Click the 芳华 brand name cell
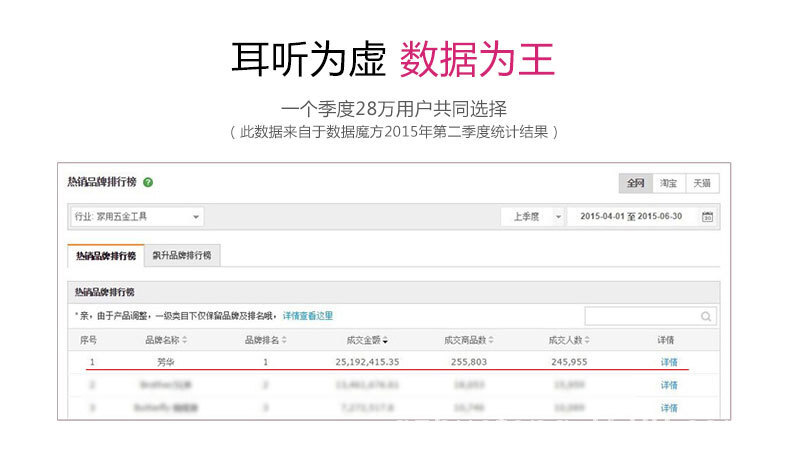790x474 pixels. 166,362
